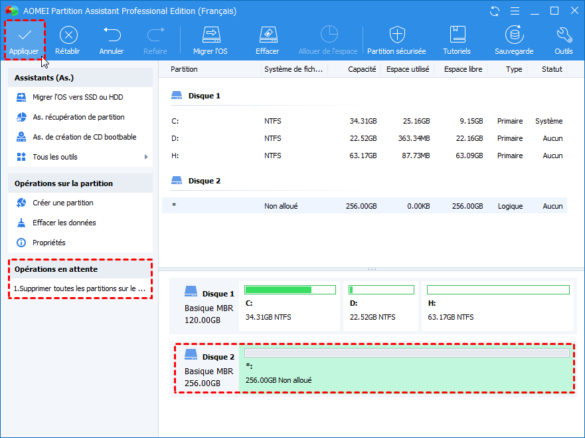Viewport: 585px width, 438px height.
Task: Select the Disque 1 header in list
Action: point(204,96)
